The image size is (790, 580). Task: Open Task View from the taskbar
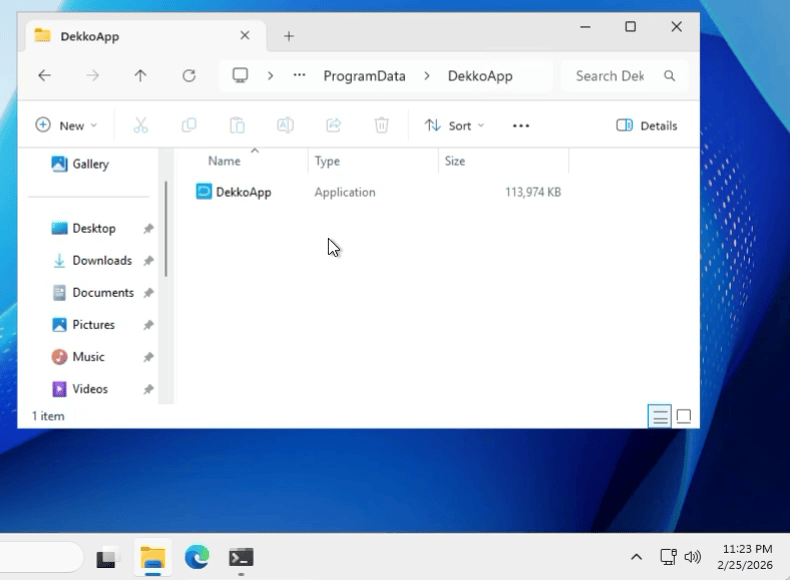click(107, 557)
